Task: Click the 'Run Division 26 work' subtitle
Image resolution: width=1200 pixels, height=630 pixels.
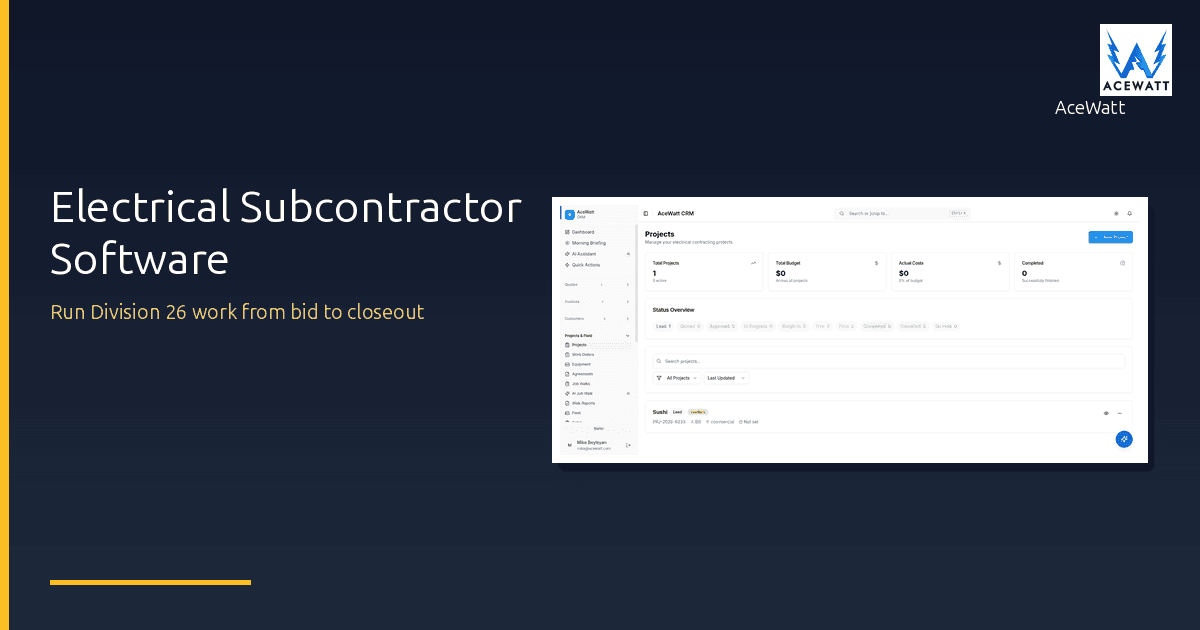Action: click(238, 312)
